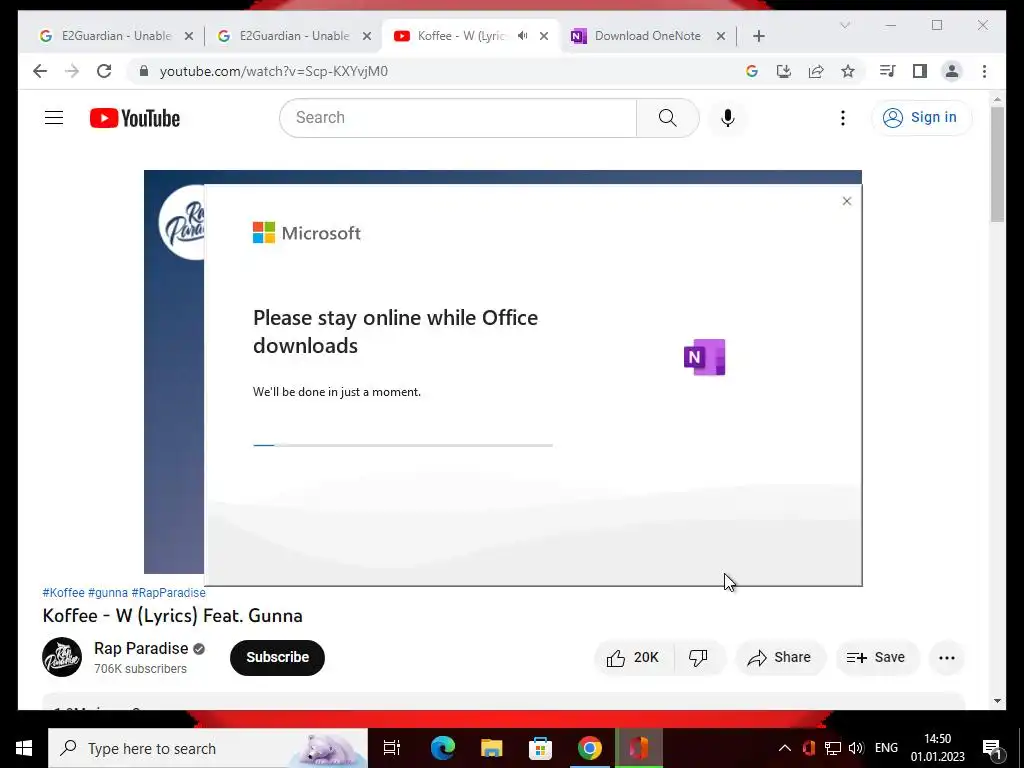Open YouTube settings three-dot menu
This screenshot has width=1024, height=768.
[842, 118]
